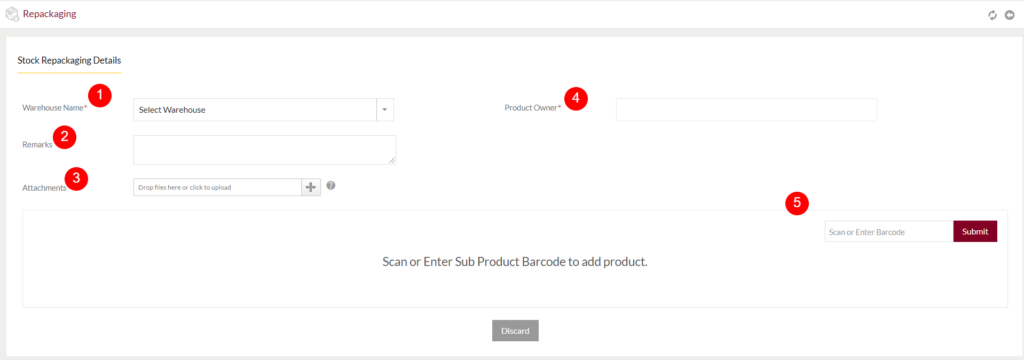The height and width of the screenshot is (360, 1024).
Task: Click the Repackaging page title
Action: click(x=50, y=13)
